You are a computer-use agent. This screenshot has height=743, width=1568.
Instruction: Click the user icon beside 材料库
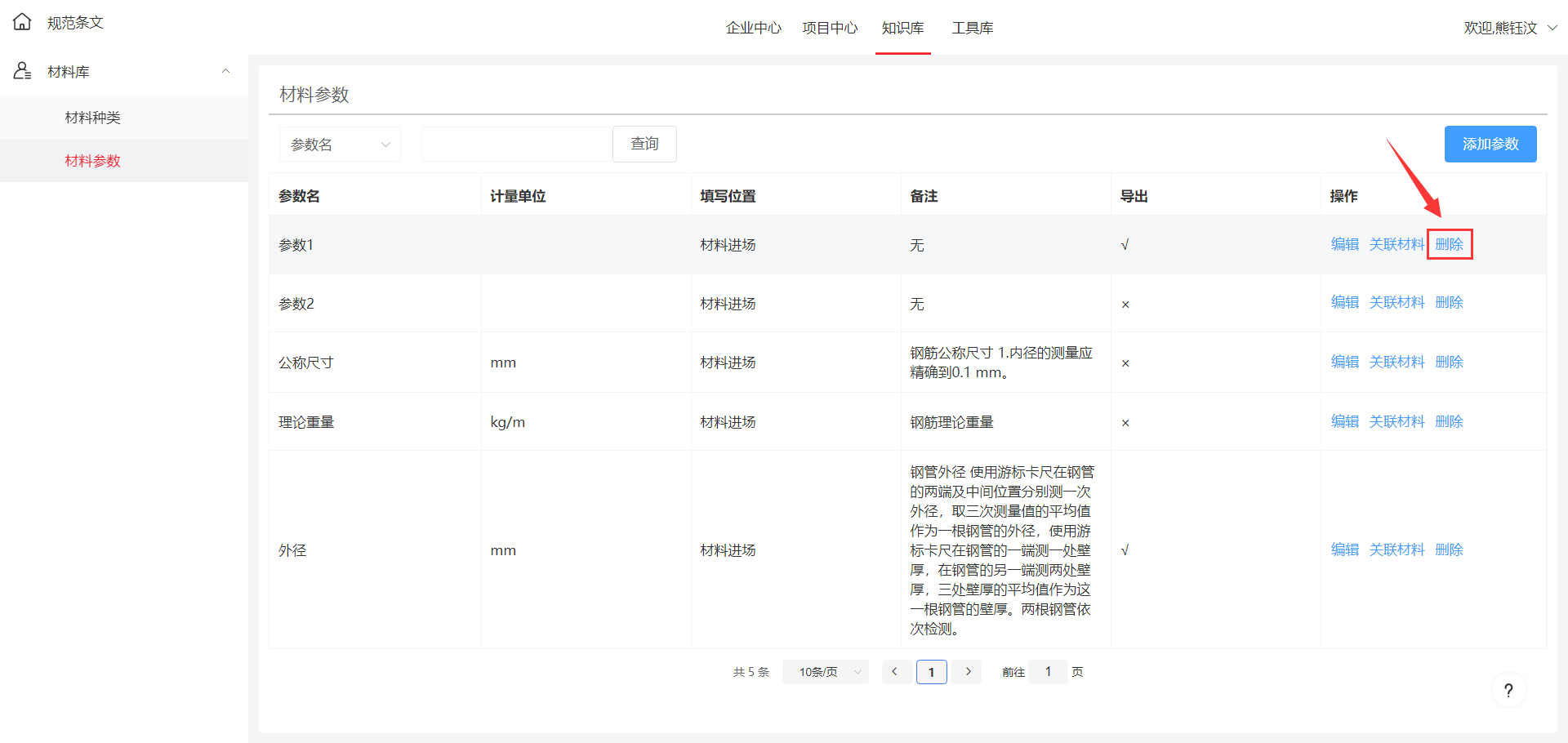click(x=22, y=71)
